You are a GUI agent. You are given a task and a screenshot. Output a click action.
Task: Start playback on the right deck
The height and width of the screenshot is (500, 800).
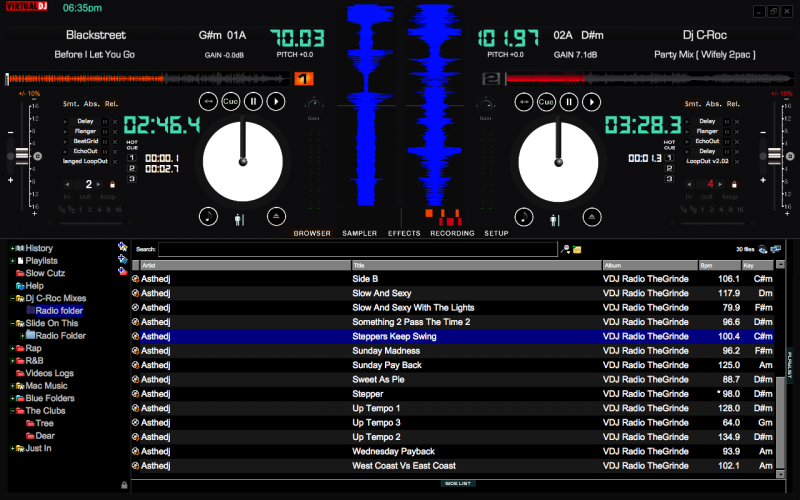(592, 102)
